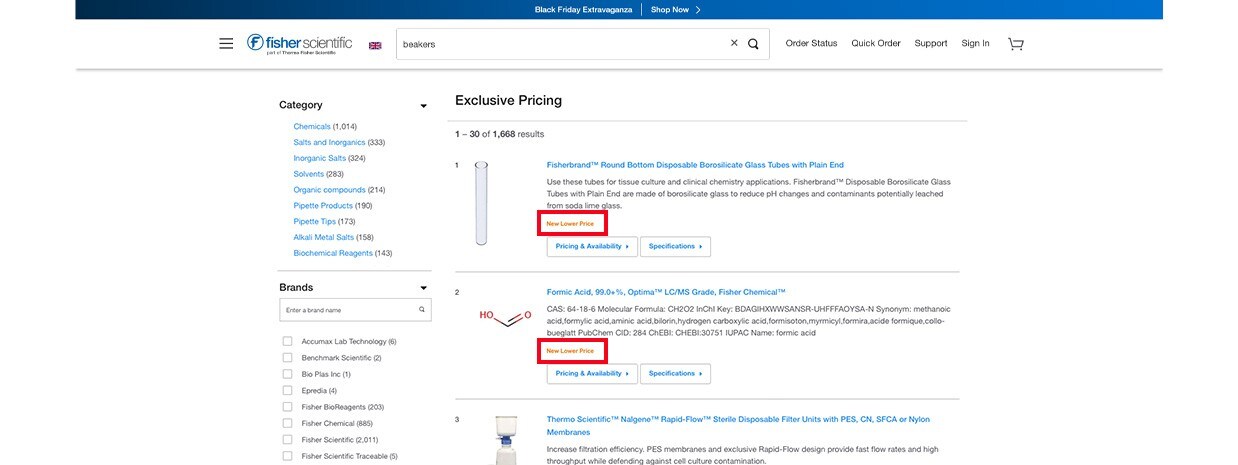
Task: Open Order Status from top navigation
Action: point(811,43)
